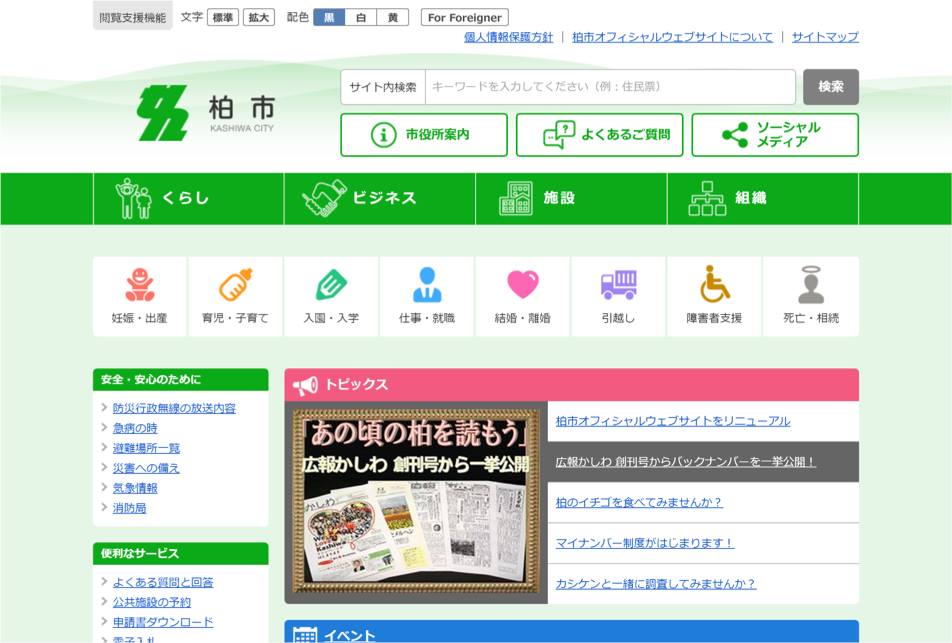Click the あの頃の柏を読もう banner image

(416, 502)
